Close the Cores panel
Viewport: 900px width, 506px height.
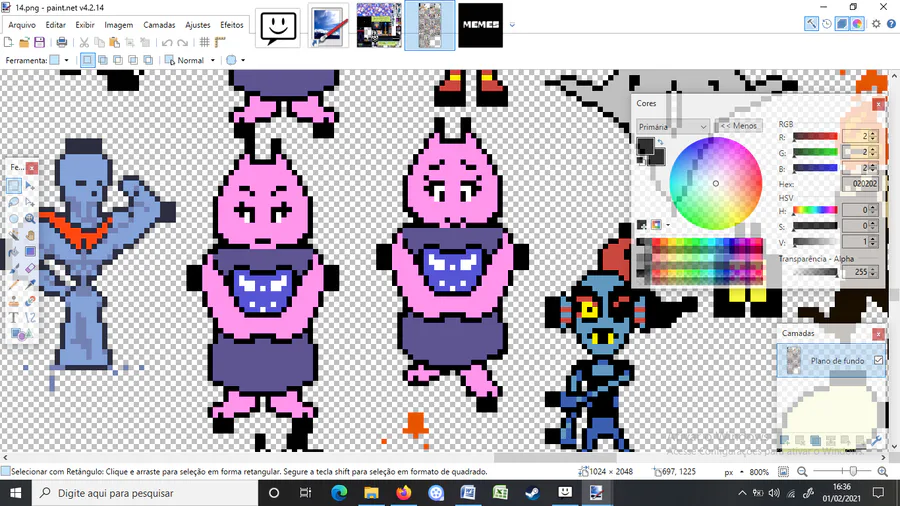pos(878,104)
